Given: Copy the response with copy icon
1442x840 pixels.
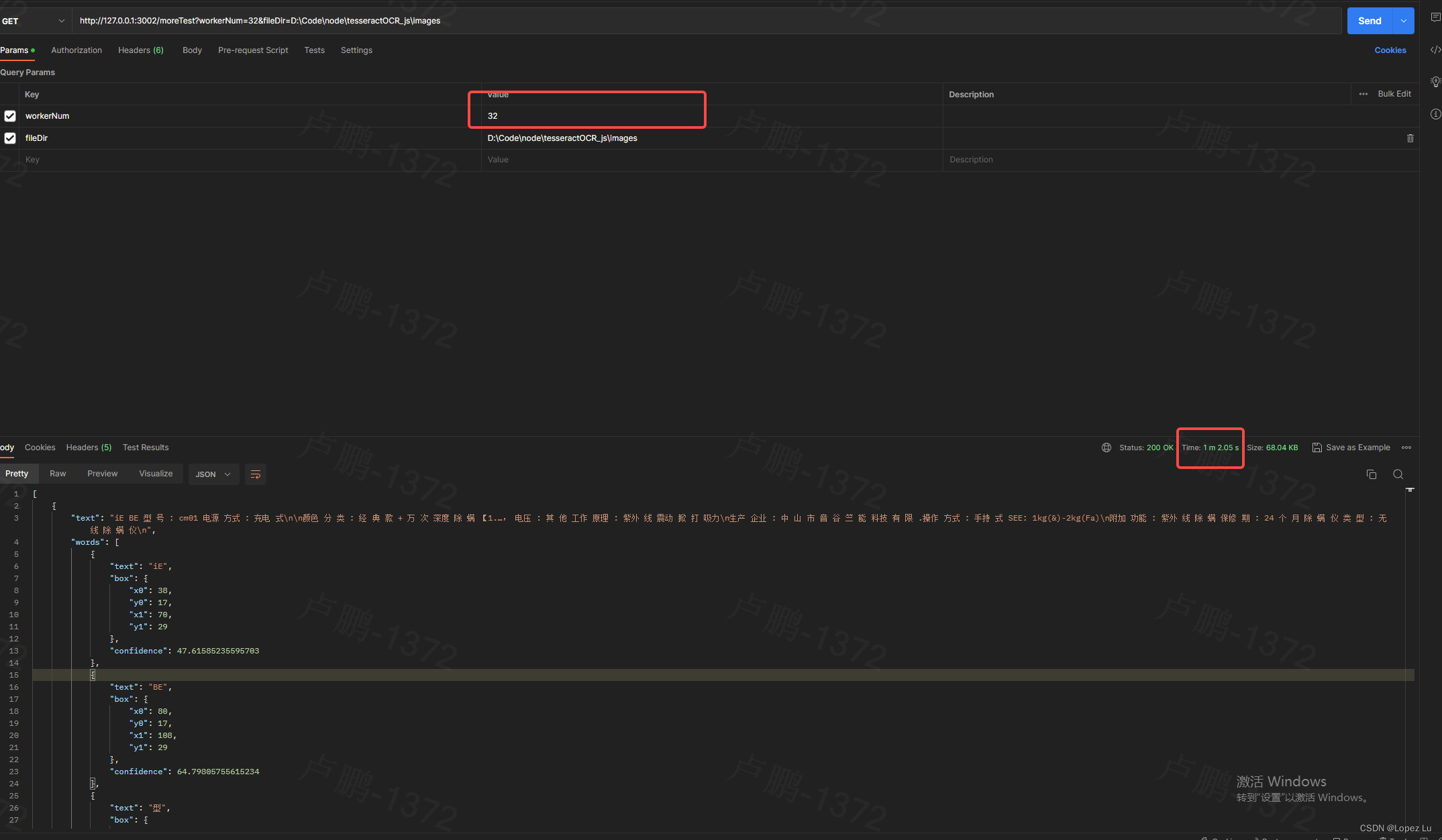Looking at the screenshot, I should (x=1372, y=474).
